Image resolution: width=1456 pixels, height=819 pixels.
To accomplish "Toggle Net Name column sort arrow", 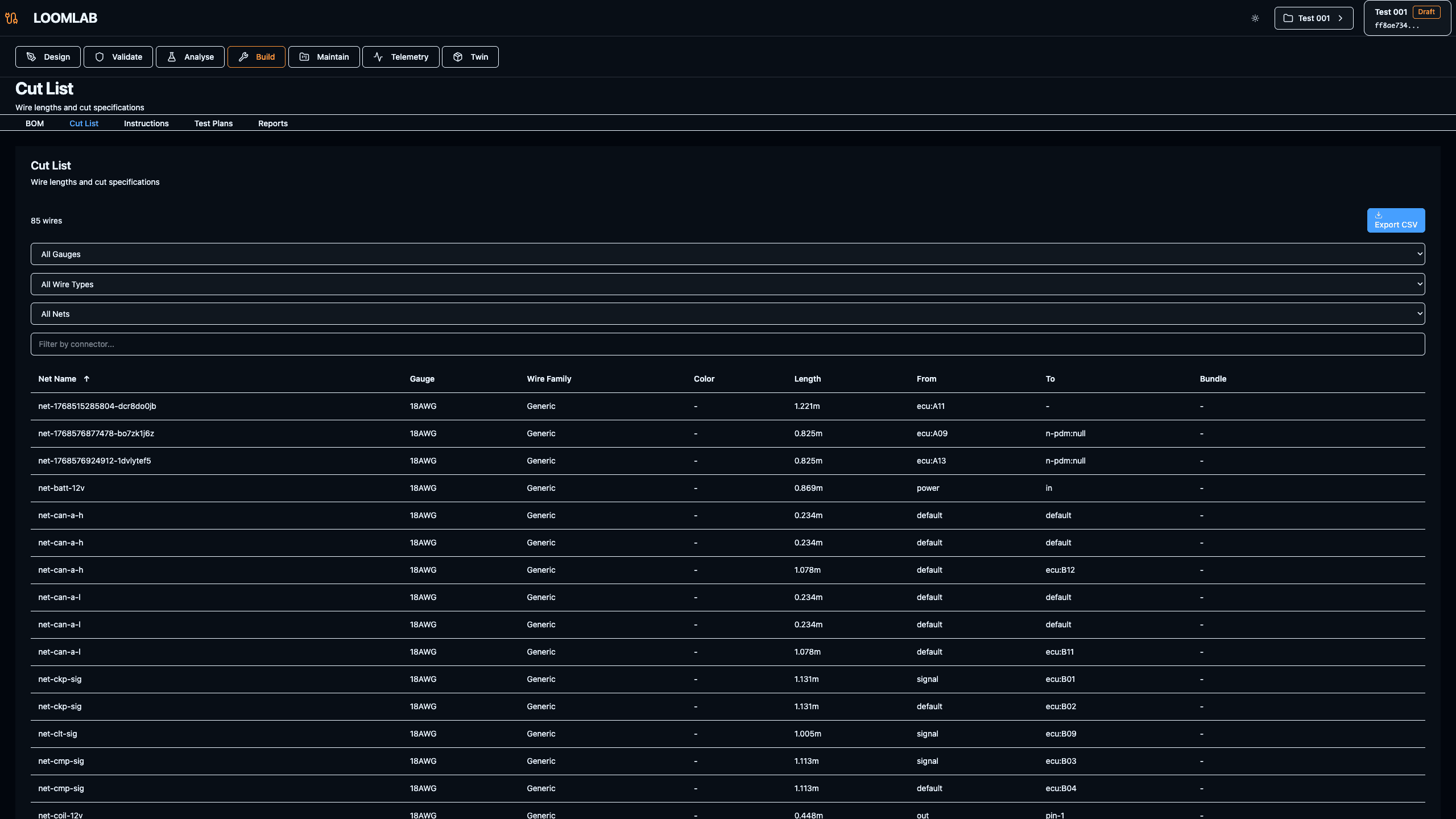I will [x=86, y=379].
